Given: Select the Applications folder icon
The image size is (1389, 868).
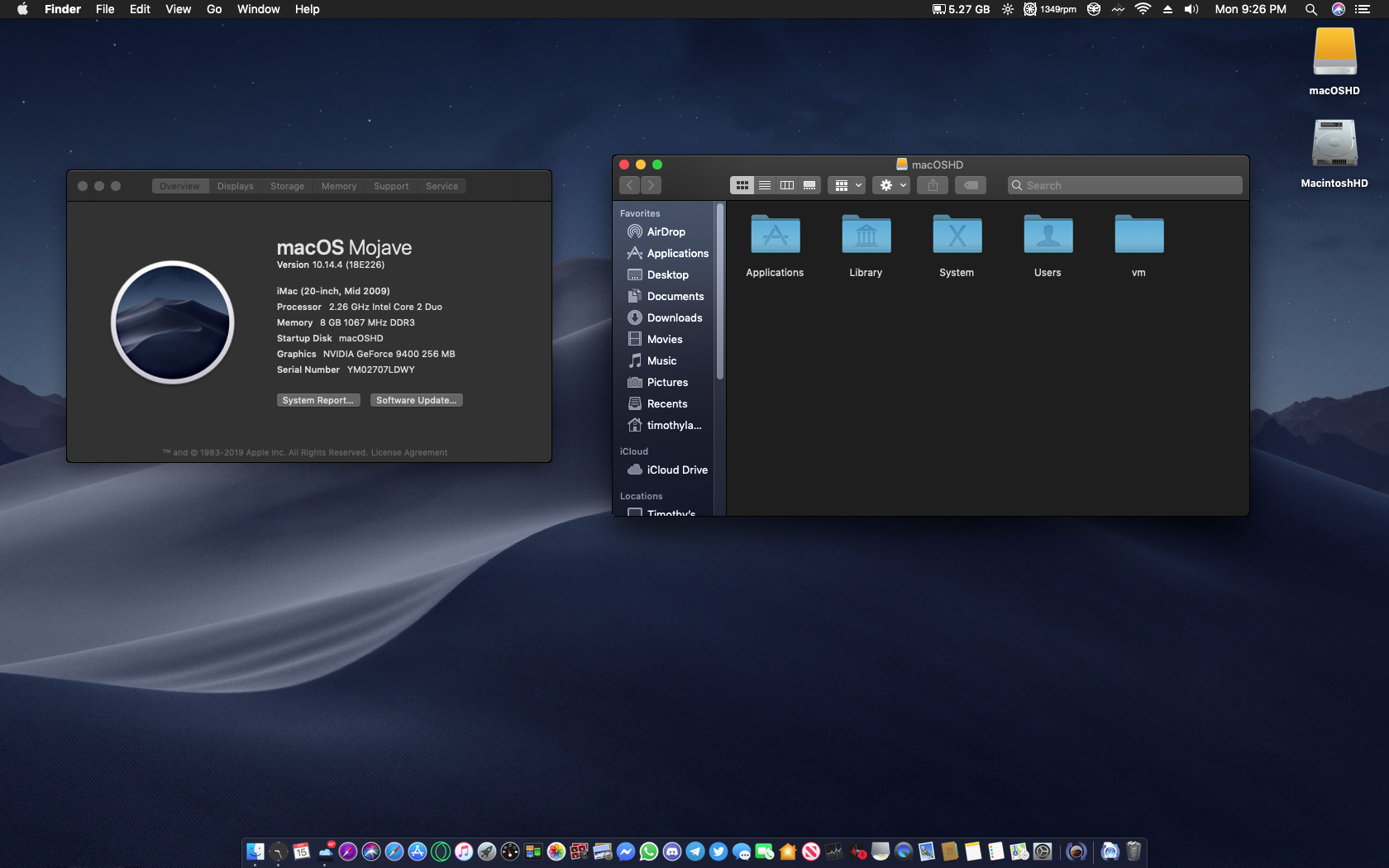Looking at the screenshot, I should pyautogui.click(x=776, y=235).
